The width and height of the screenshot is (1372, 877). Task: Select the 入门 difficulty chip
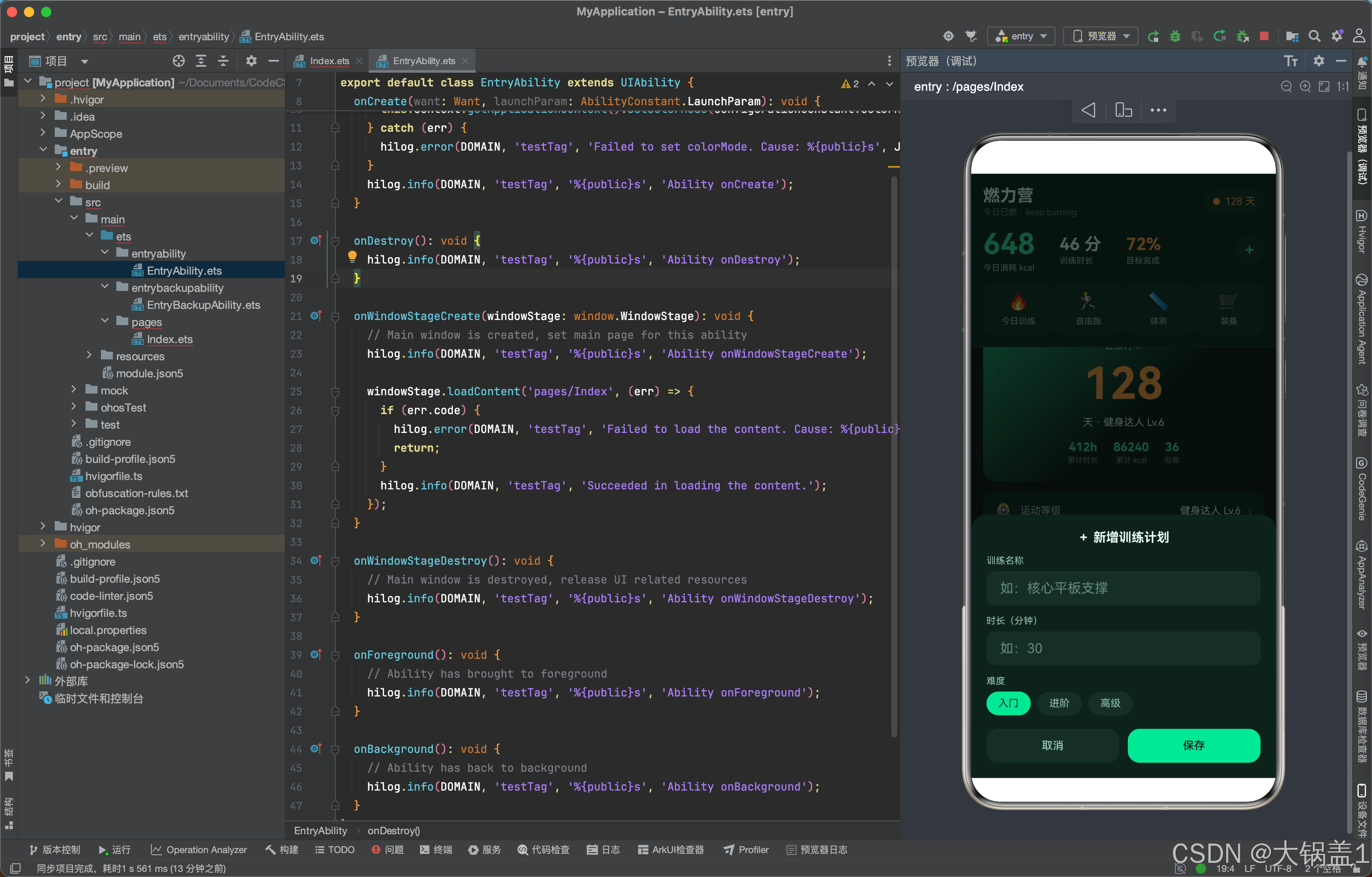[1008, 703]
